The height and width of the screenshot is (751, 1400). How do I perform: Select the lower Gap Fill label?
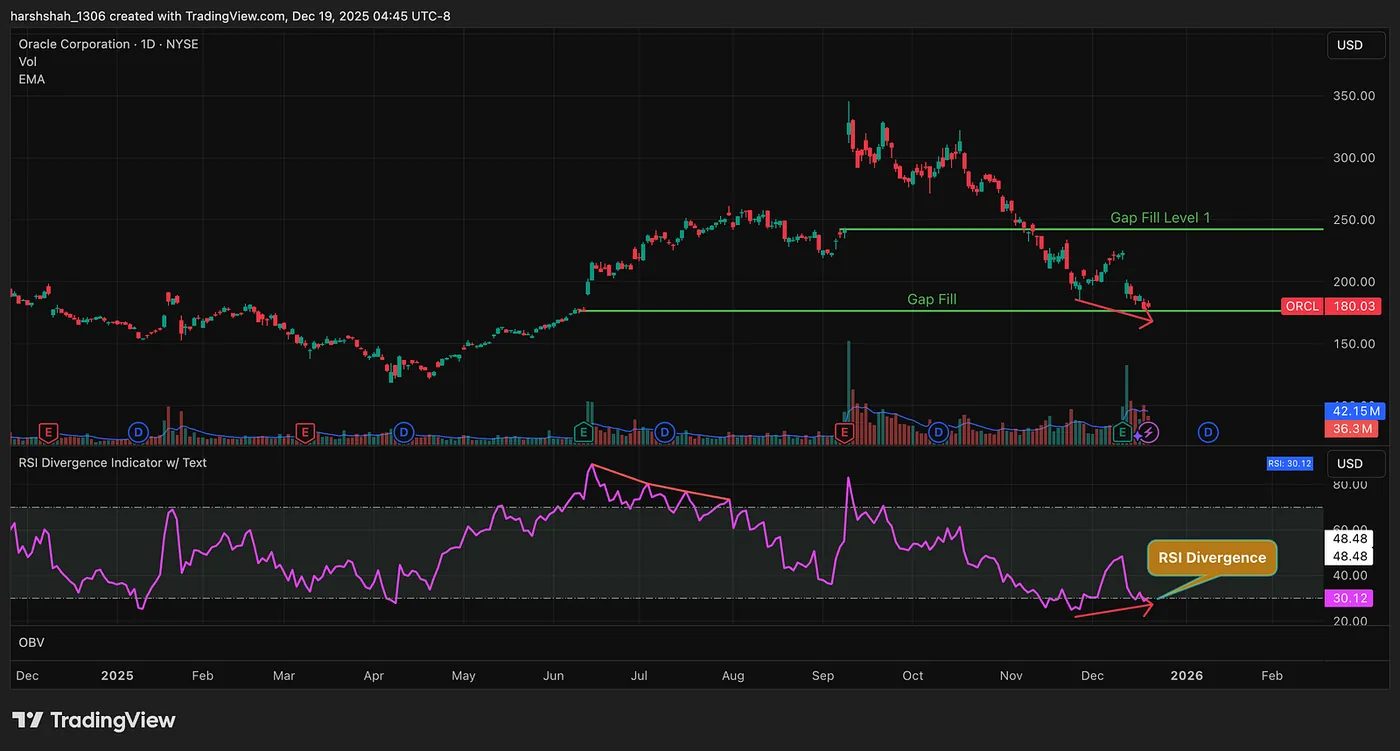pyautogui.click(x=932, y=299)
